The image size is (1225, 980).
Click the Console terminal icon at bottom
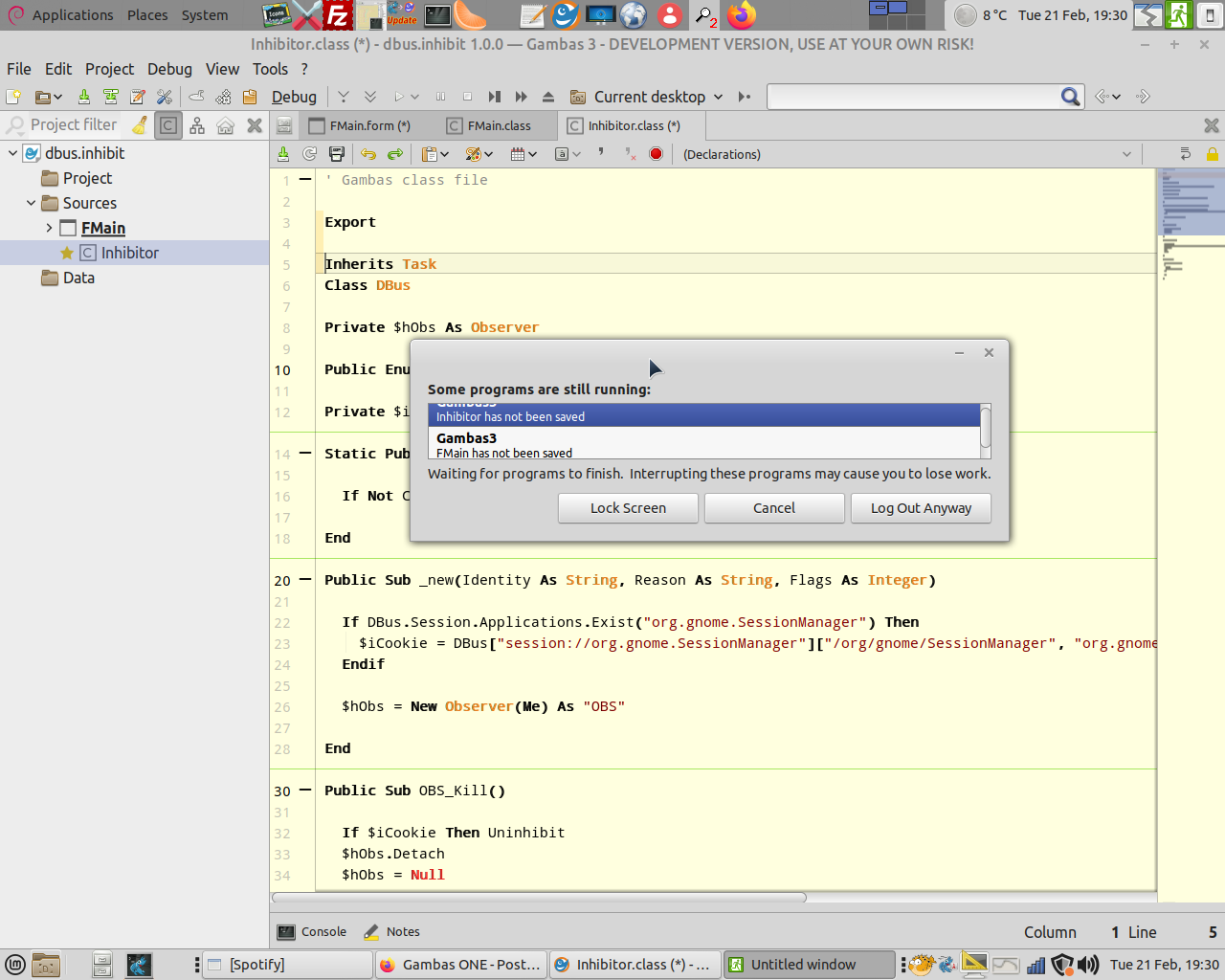click(286, 932)
